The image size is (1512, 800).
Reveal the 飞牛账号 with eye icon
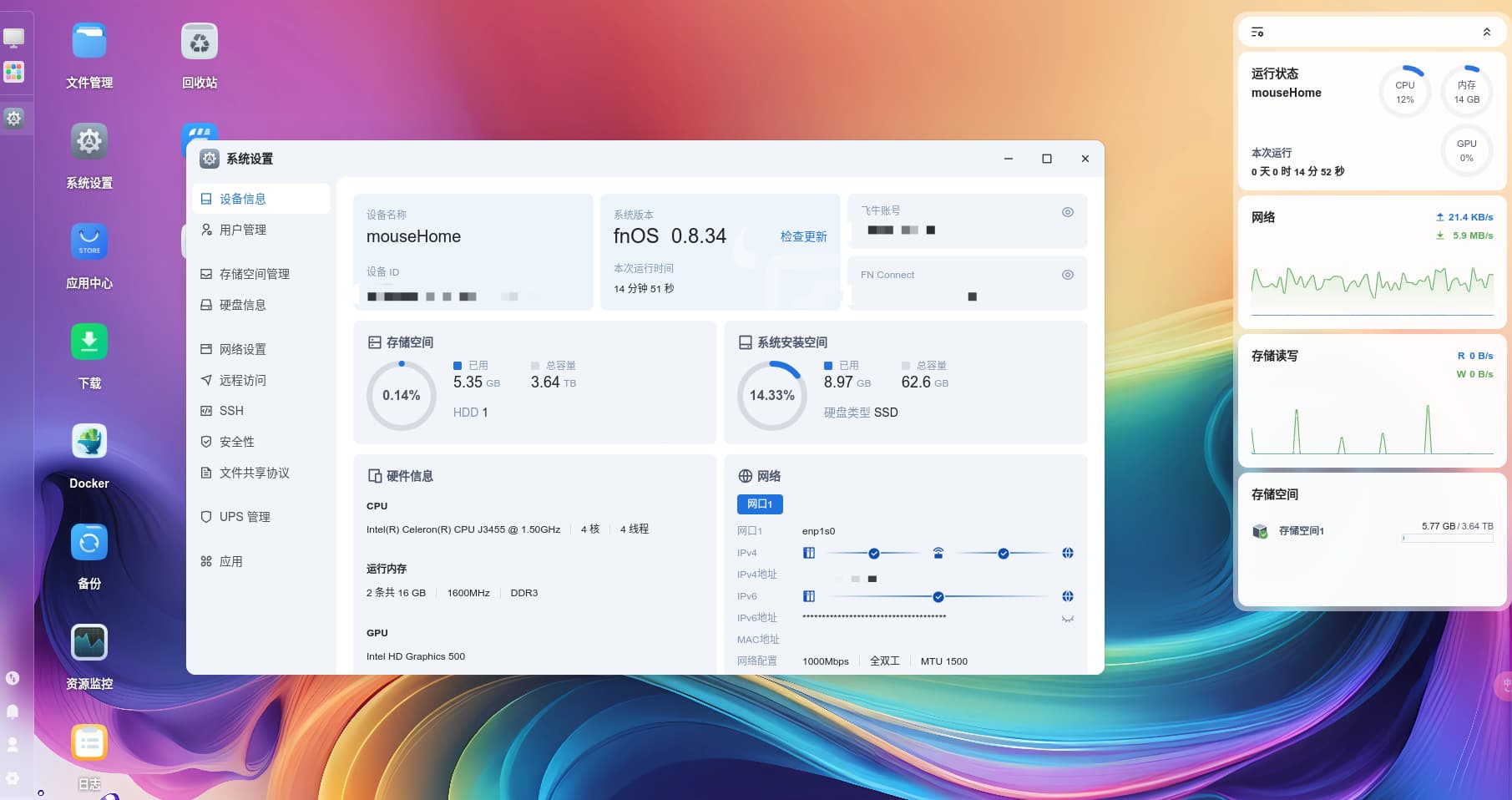coord(1067,212)
